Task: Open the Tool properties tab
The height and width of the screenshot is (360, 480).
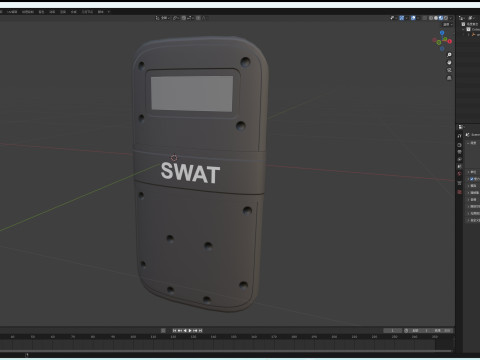Action: coord(459,136)
